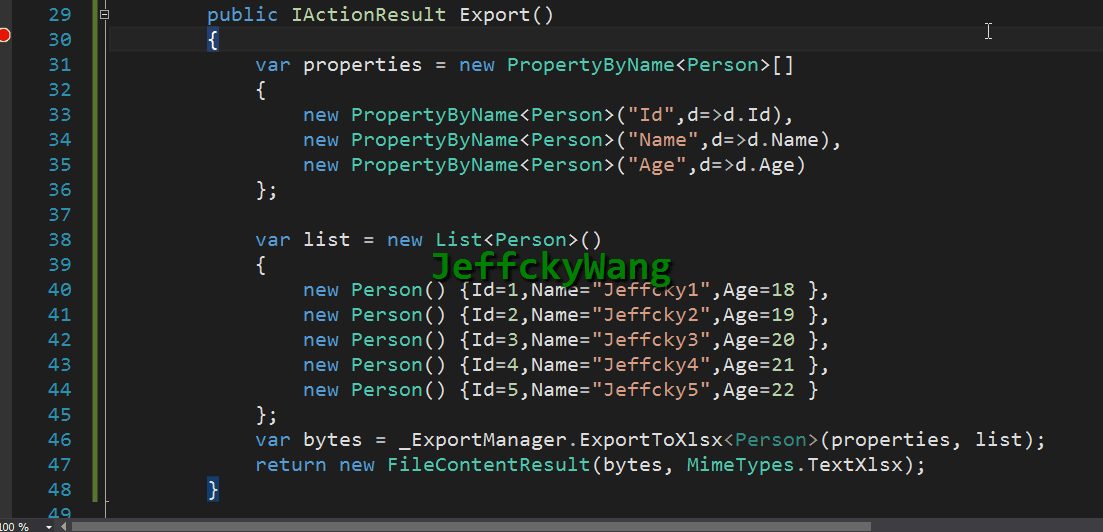This screenshot has width=1103, height=532.
Task: Click the ExportToXlsx method call
Action: click(x=651, y=441)
